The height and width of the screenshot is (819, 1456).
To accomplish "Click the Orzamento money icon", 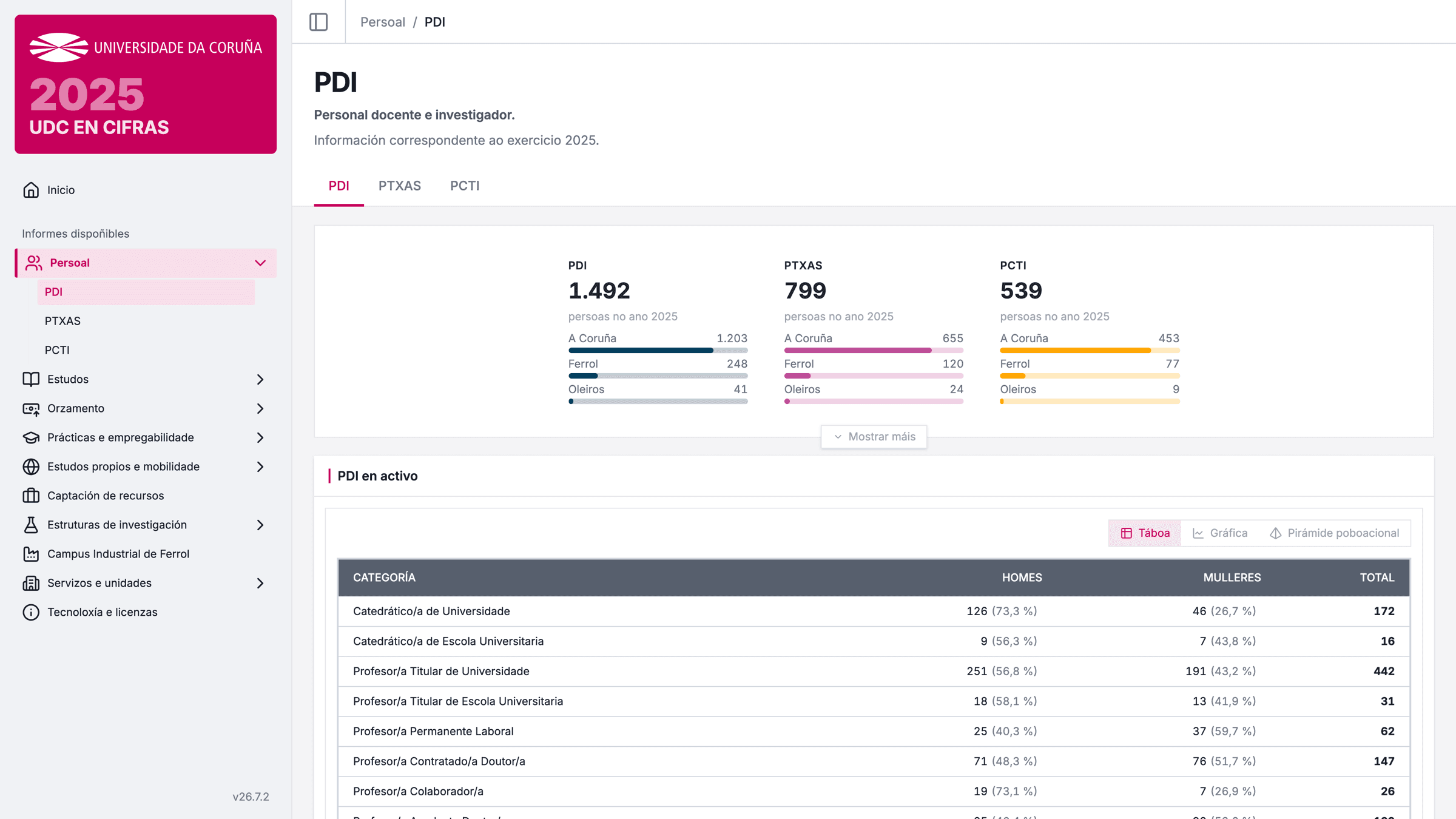I will coord(31,408).
